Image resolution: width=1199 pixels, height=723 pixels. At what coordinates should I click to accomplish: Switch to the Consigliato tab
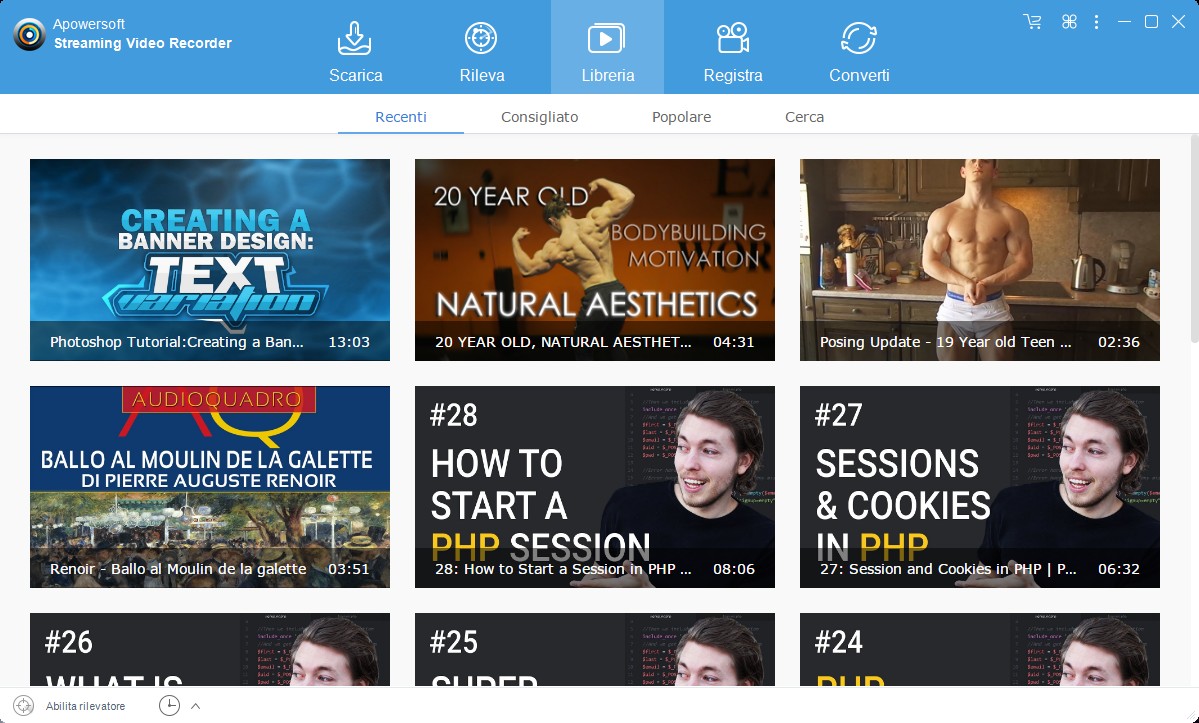coord(539,117)
